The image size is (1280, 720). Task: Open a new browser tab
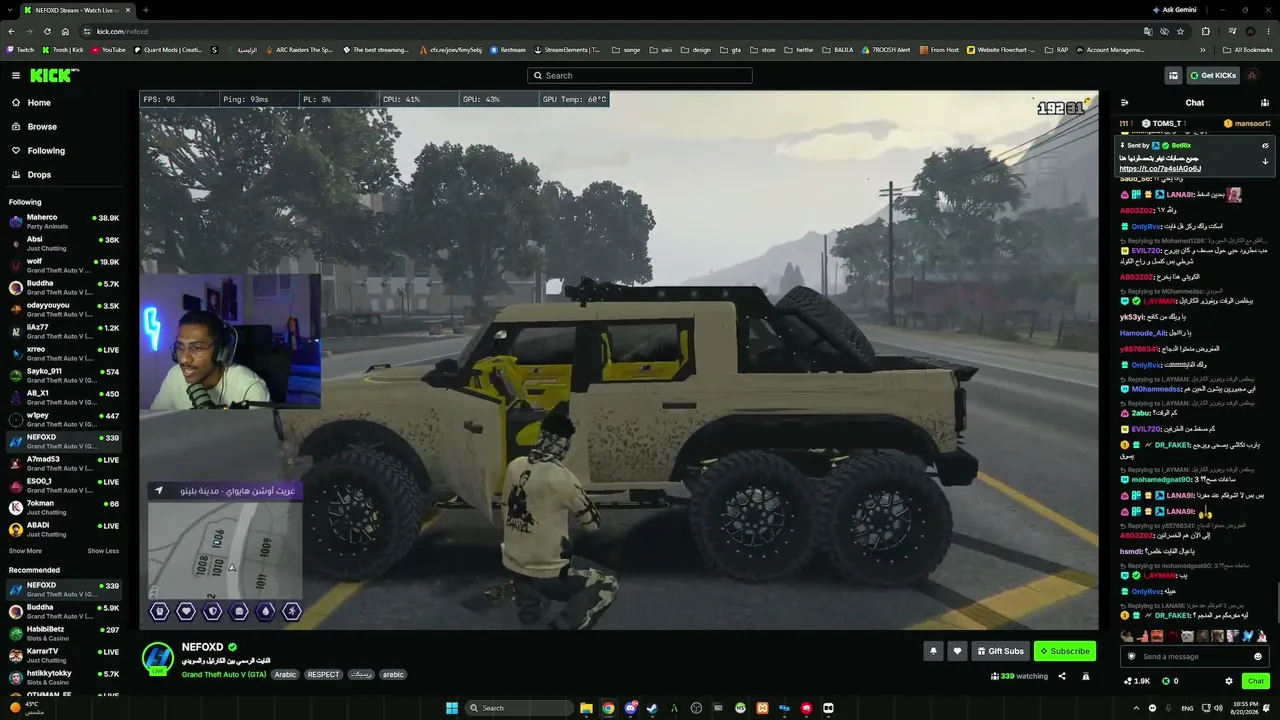click(x=145, y=10)
